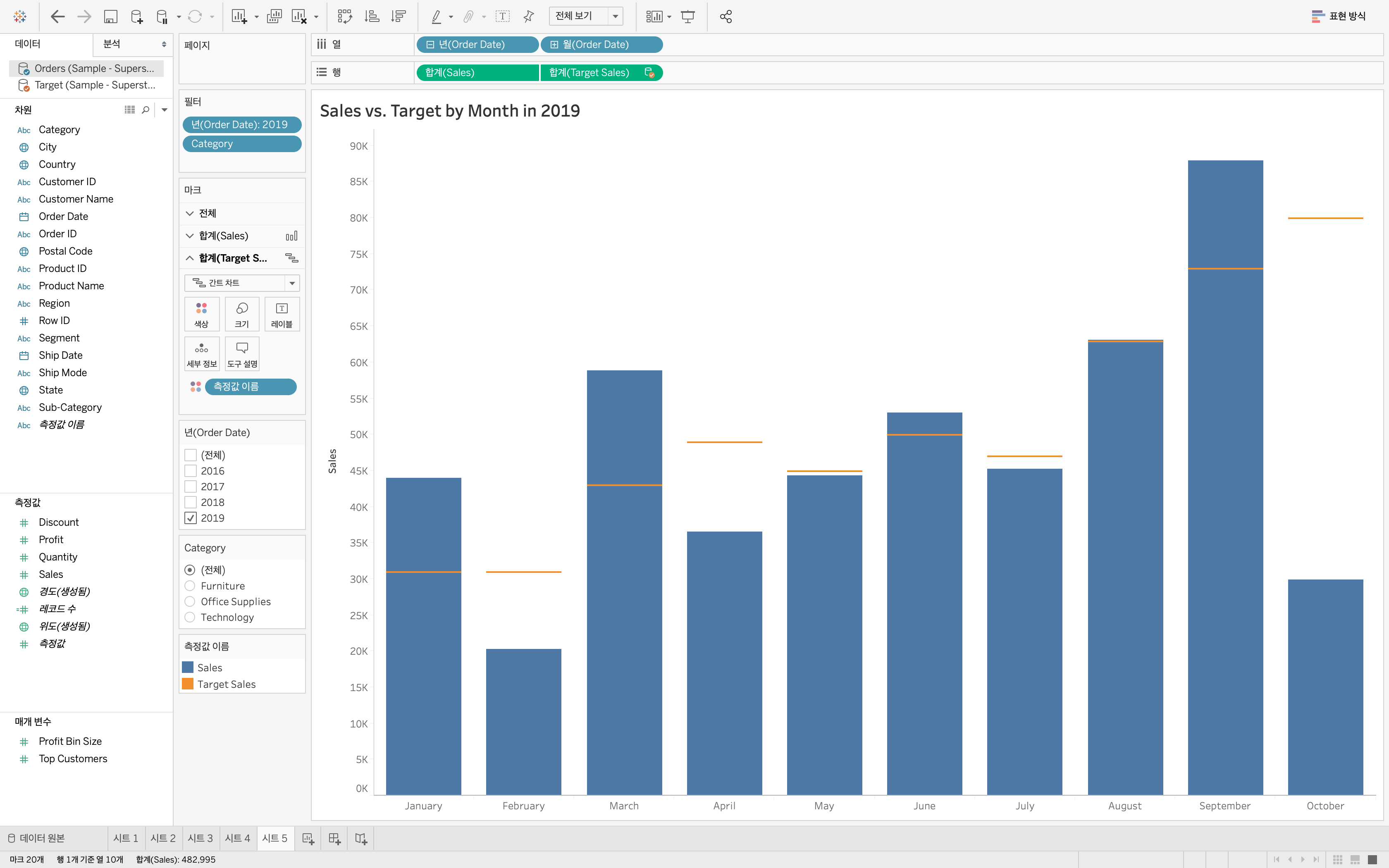This screenshot has width=1389, height=868.
Task: Select the Technology category radio button
Action: pyautogui.click(x=190, y=617)
